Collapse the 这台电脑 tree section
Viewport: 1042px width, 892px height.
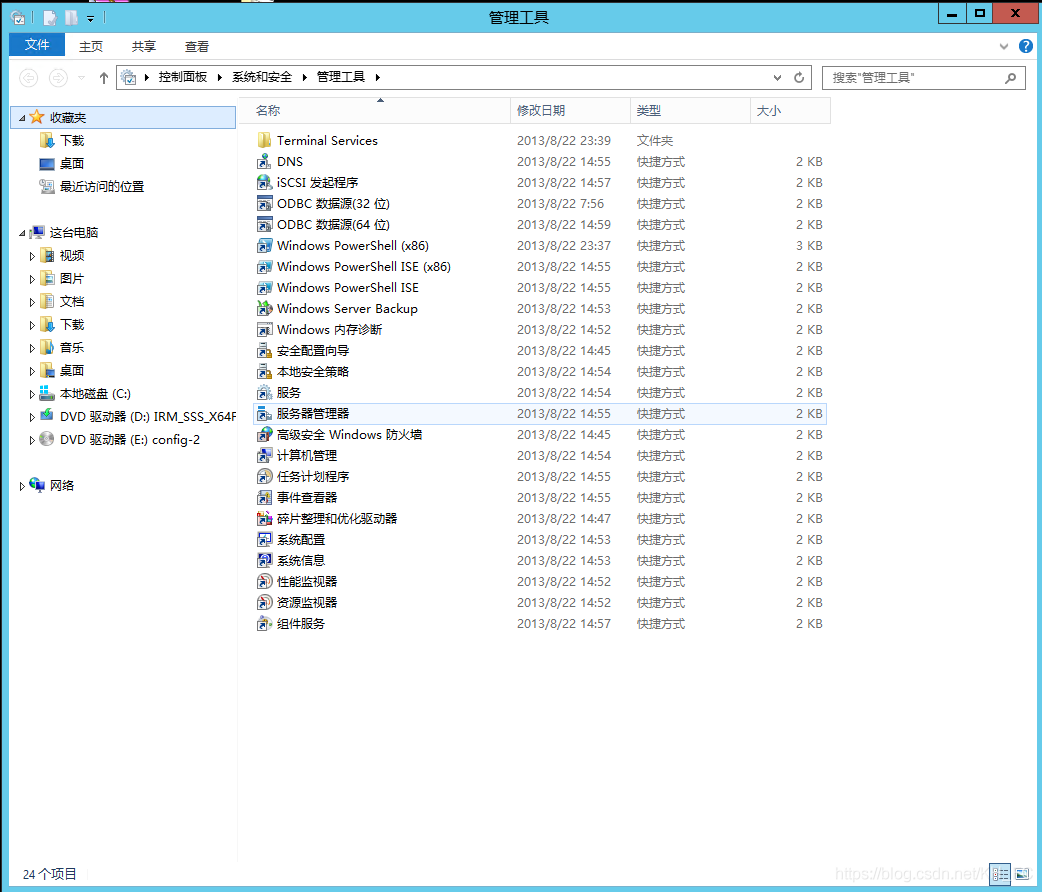[x=20, y=232]
